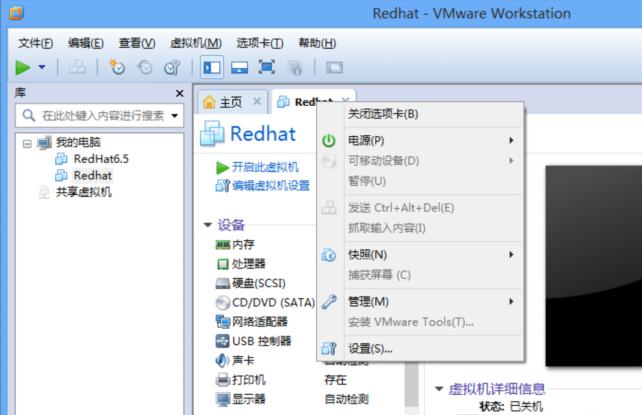Collapse the 我的电脑 tree node
This screenshot has height=415, width=642.
click(x=27, y=143)
